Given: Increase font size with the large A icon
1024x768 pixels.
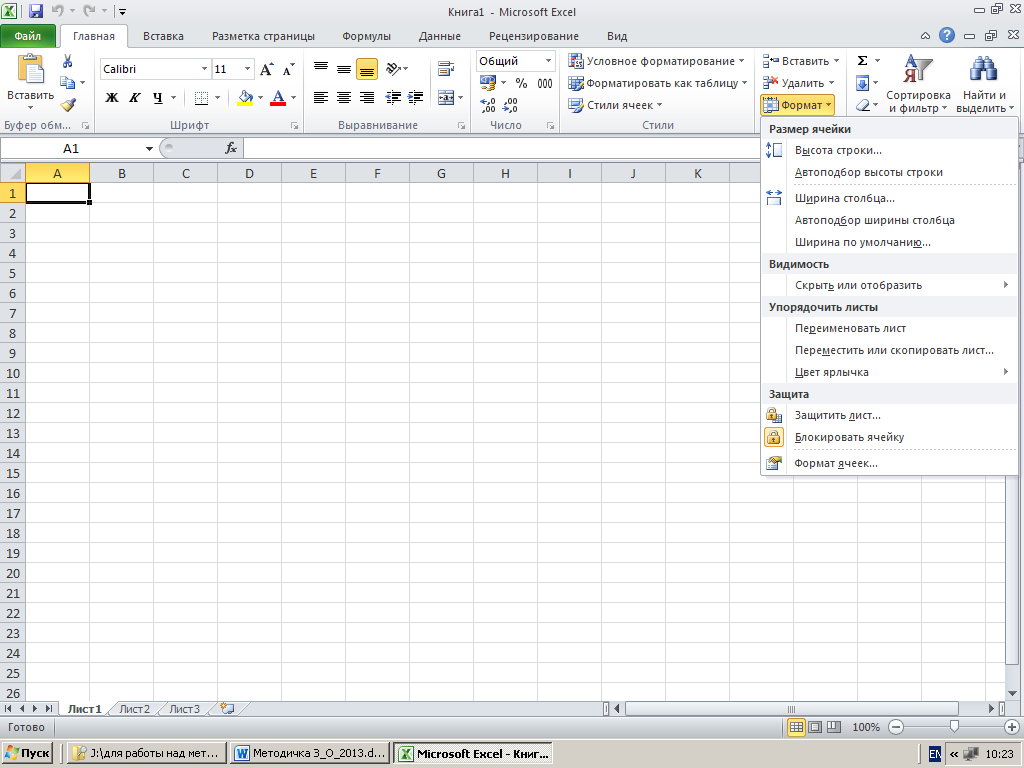Looking at the screenshot, I should point(266,69).
